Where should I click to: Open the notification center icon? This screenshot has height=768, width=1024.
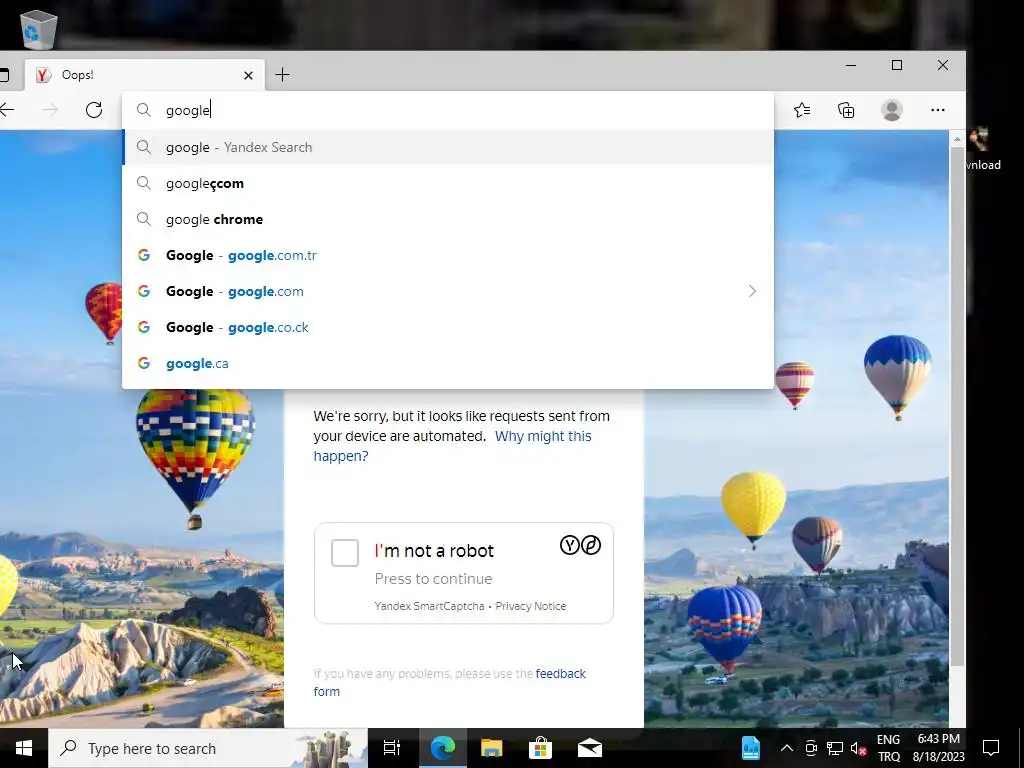pyautogui.click(x=991, y=748)
